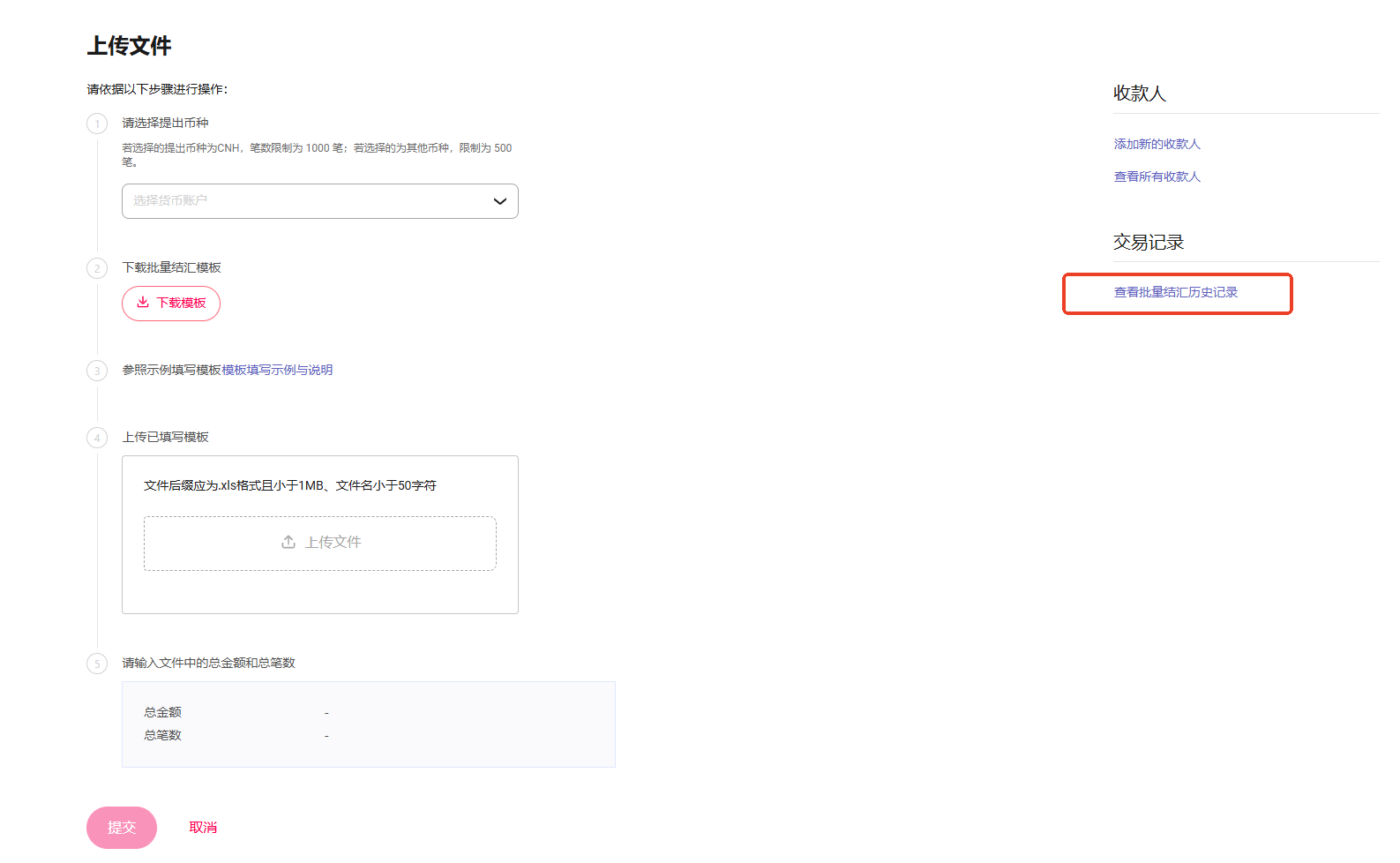
Task: Open the 模板填写示例与说明 link
Action: [277, 370]
